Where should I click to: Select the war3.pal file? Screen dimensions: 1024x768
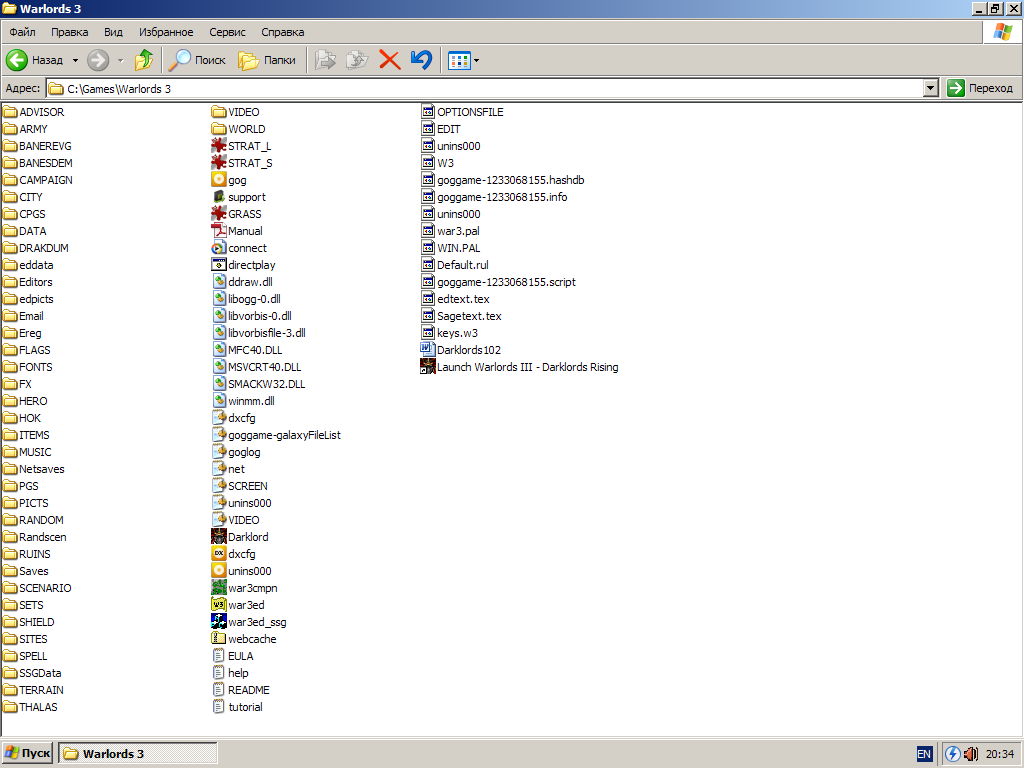[x=450, y=231]
